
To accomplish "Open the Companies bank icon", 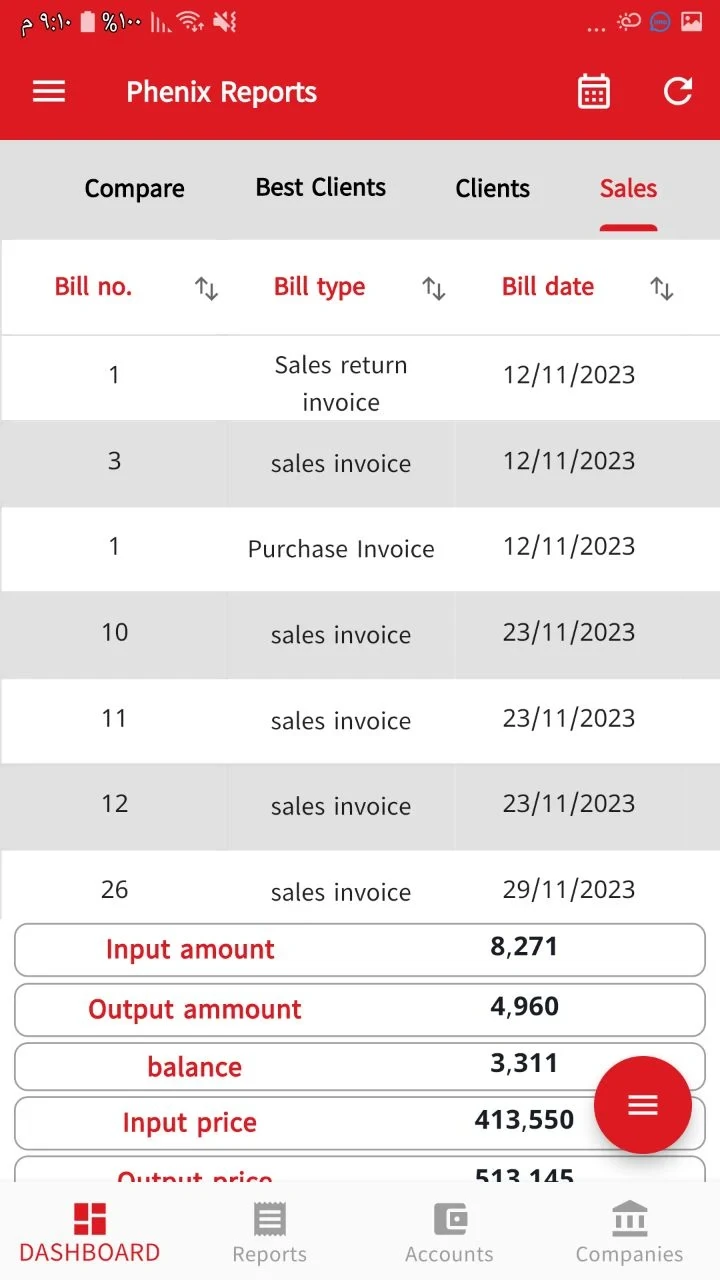I will (x=629, y=1219).
